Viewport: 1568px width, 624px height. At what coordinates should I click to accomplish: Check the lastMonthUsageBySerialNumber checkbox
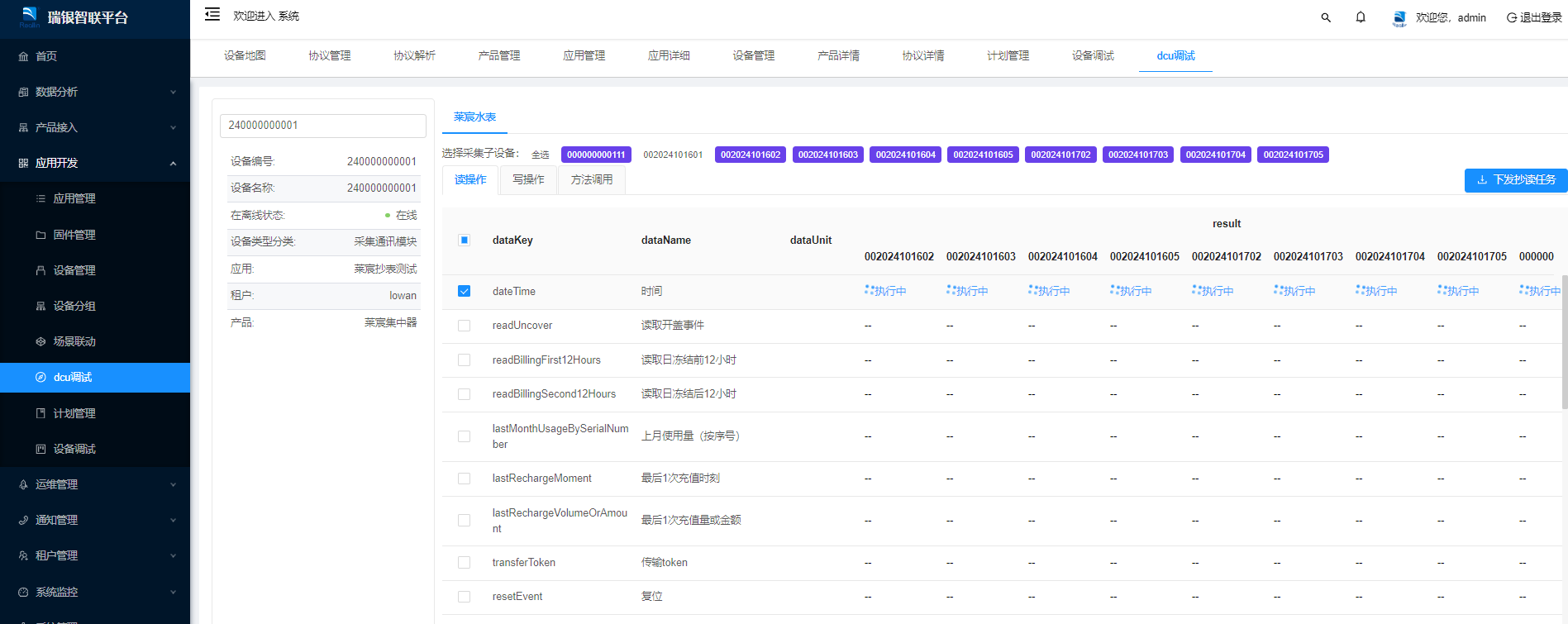[x=464, y=436]
